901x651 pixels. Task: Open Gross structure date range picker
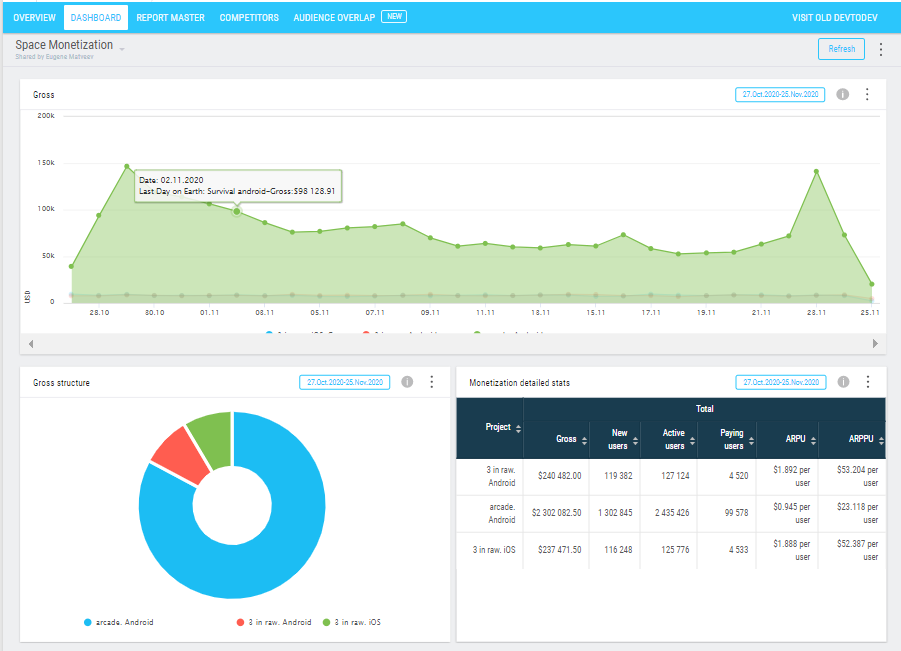pos(345,382)
